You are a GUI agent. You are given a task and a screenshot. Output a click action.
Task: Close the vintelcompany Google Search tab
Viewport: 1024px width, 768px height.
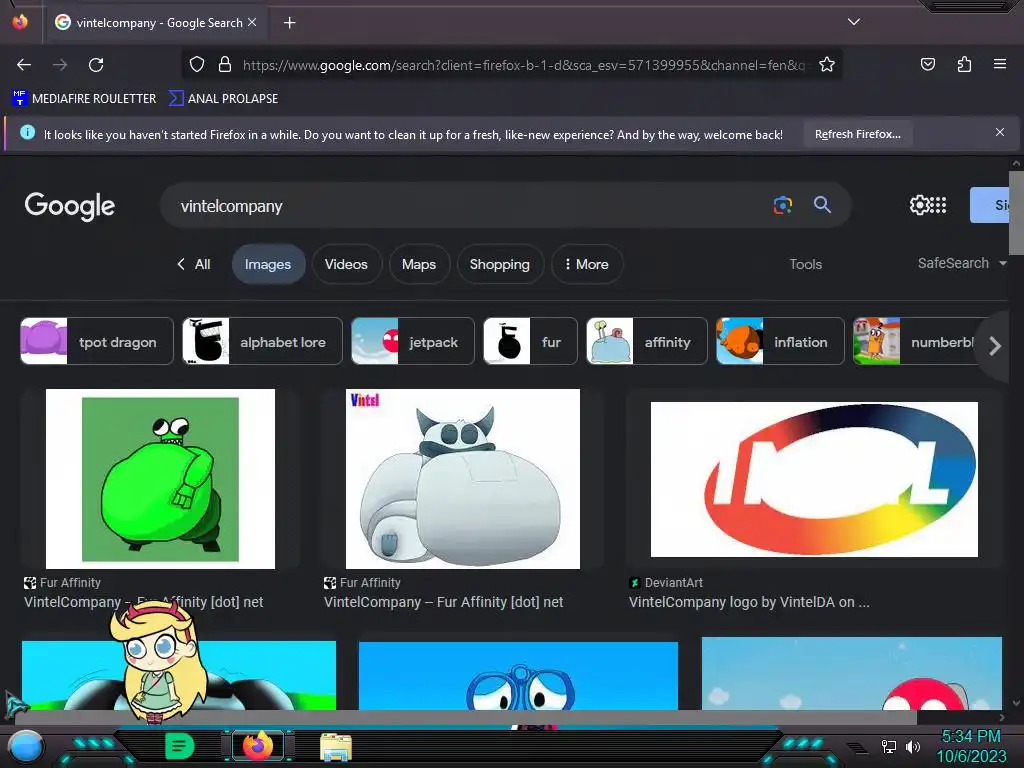(252, 22)
